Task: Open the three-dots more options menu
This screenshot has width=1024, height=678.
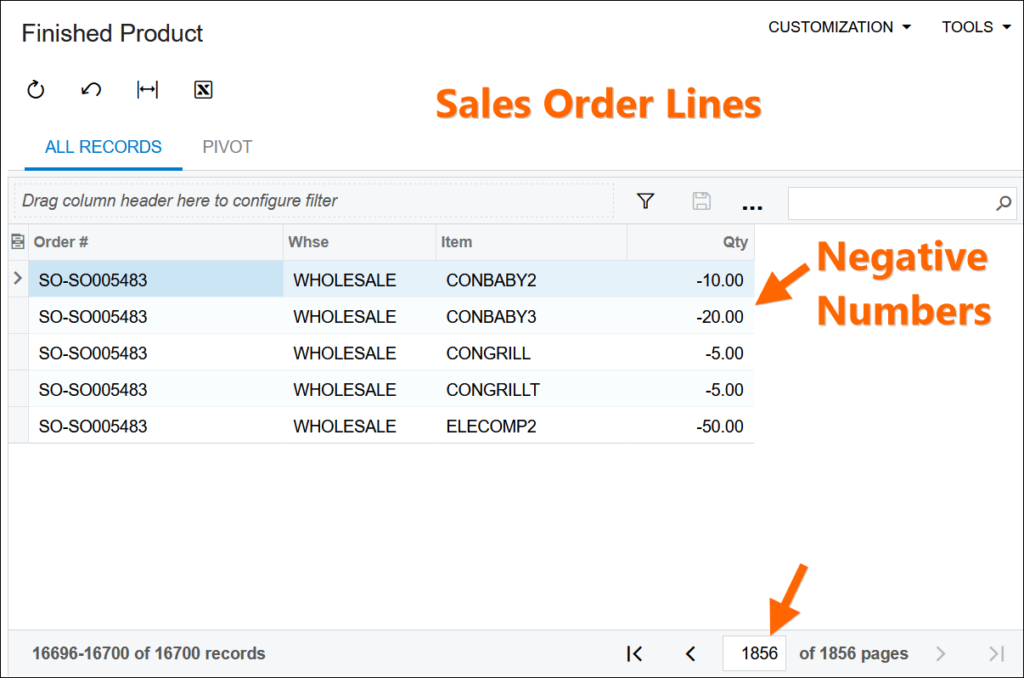Action: (x=753, y=205)
